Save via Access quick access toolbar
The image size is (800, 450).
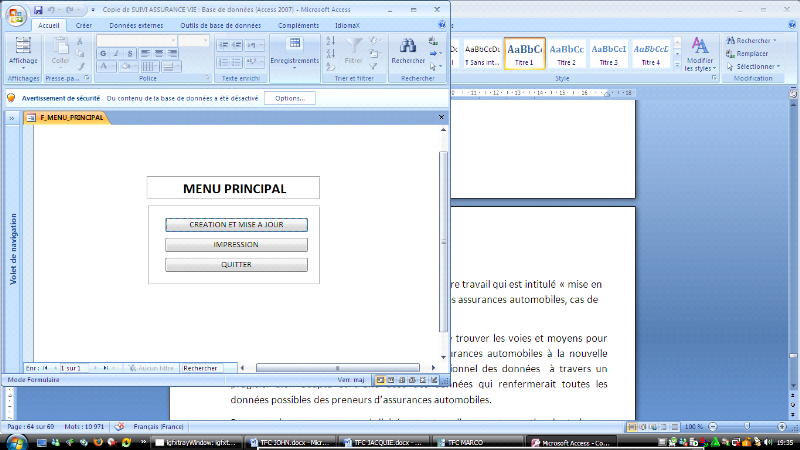38,10
